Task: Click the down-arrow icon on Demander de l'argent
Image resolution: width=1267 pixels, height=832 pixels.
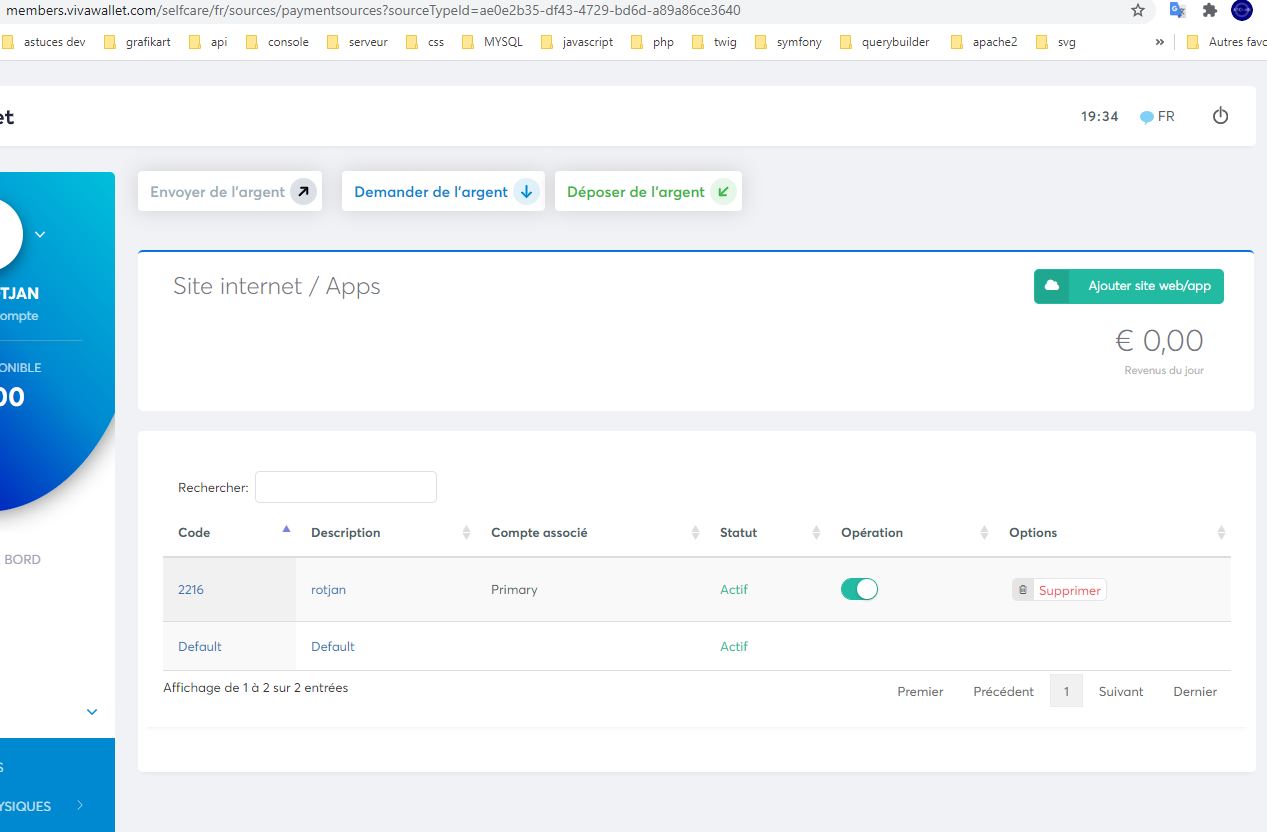Action: pyautogui.click(x=525, y=191)
